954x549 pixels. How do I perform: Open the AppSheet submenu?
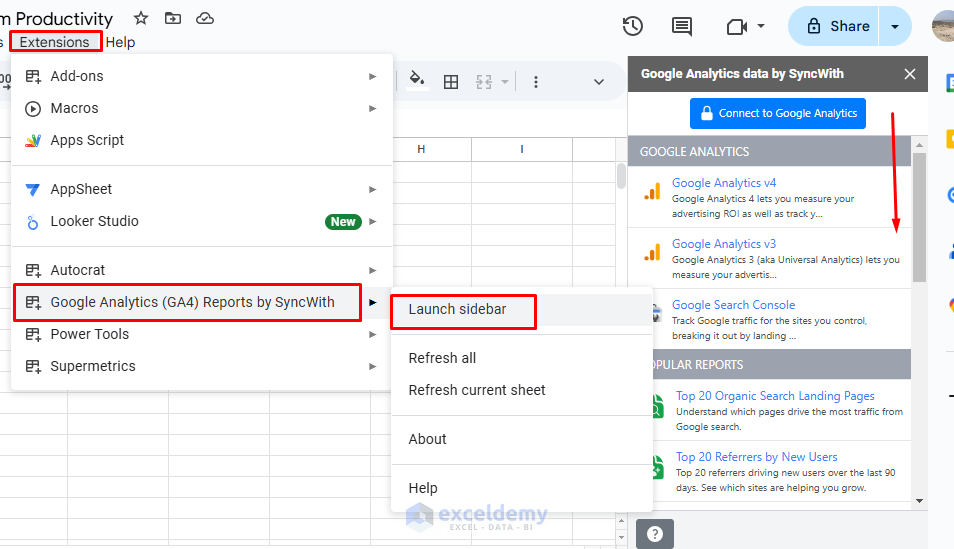(x=201, y=189)
